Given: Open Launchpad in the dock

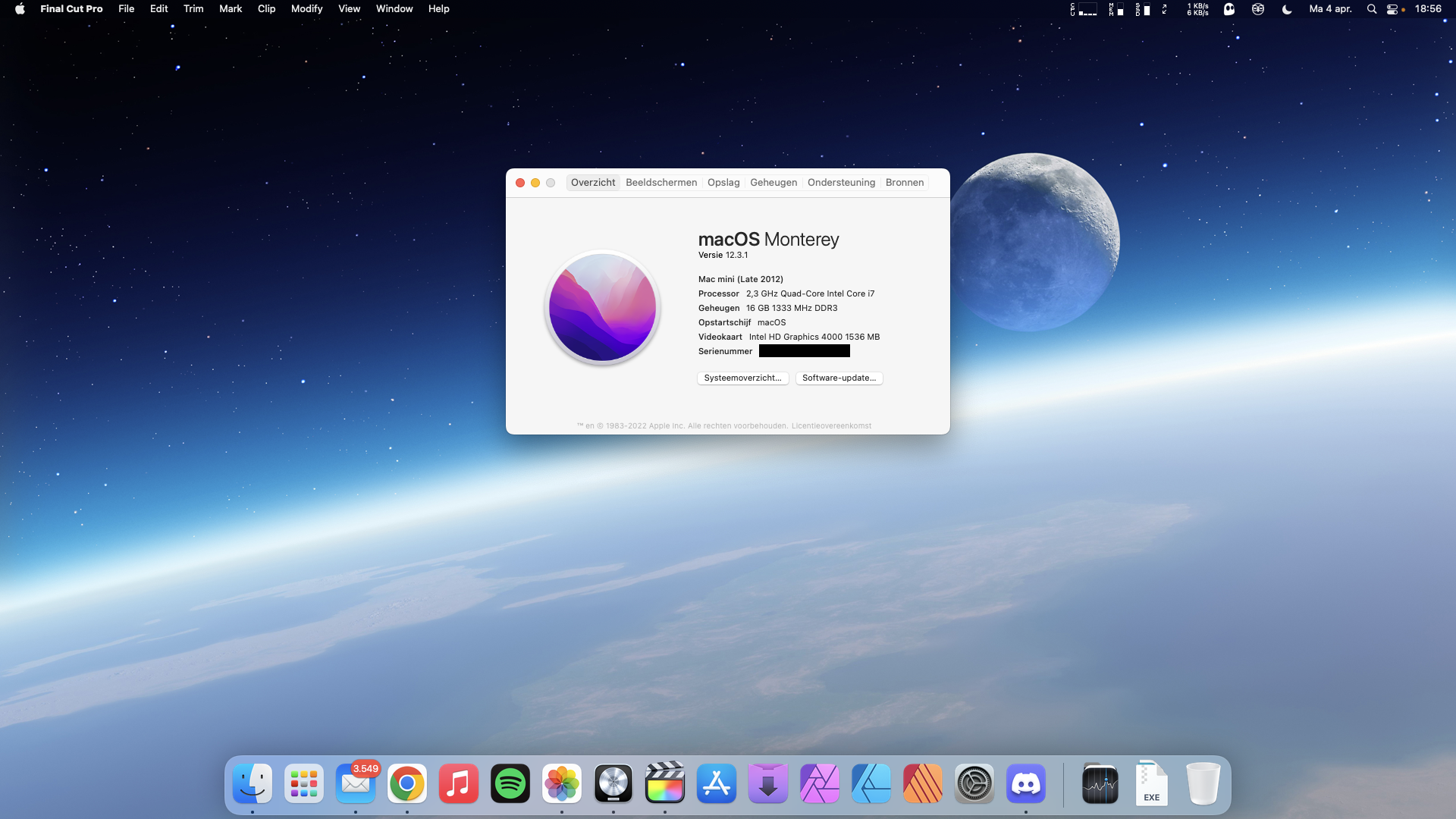Looking at the screenshot, I should pos(304,783).
